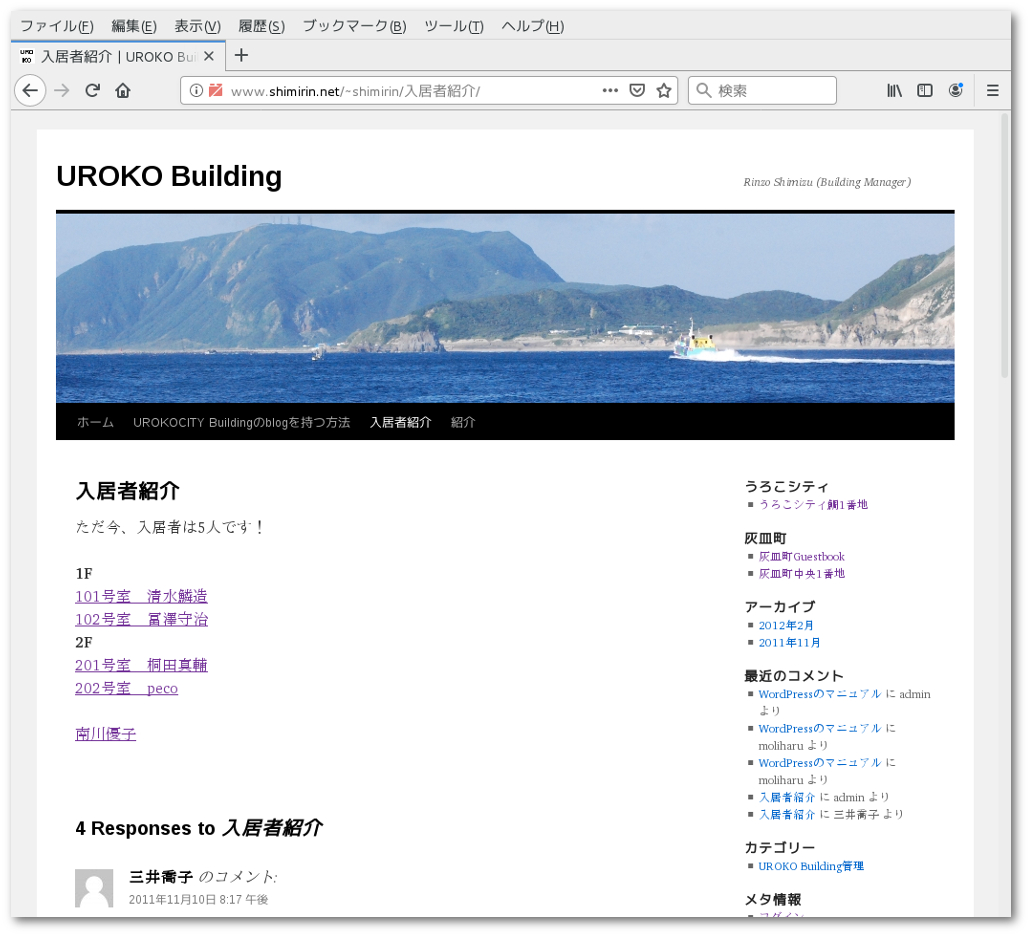
Task: Click in the 検索 search field
Action: [772, 90]
